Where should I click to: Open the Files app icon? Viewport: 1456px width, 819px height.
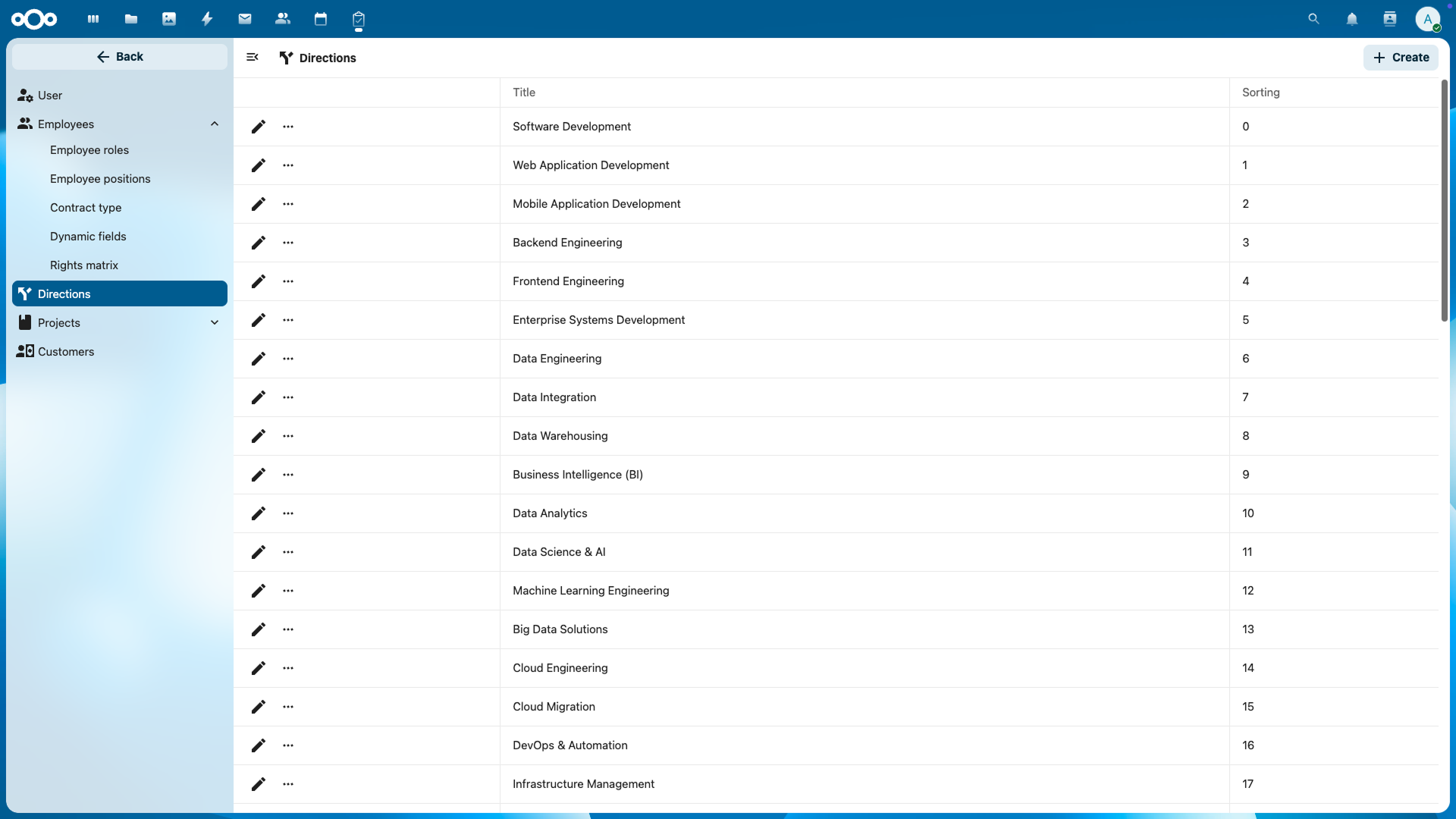[x=131, y=19]
